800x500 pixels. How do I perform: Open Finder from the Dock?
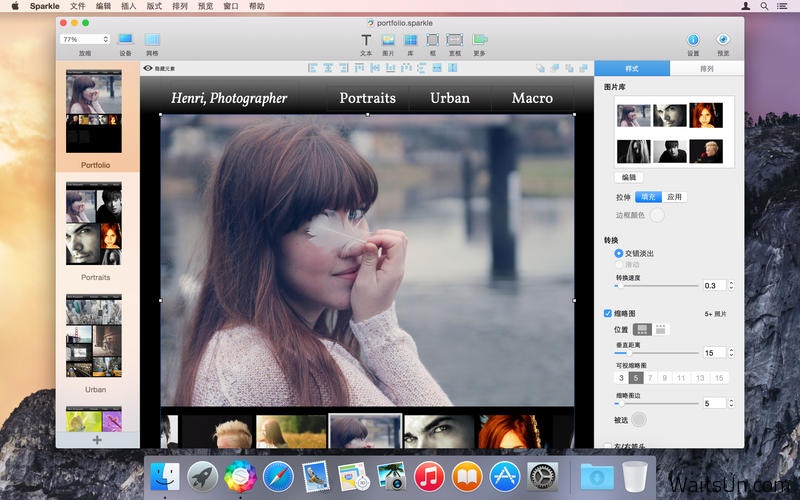pyautogui.click(x=165, y=477)
